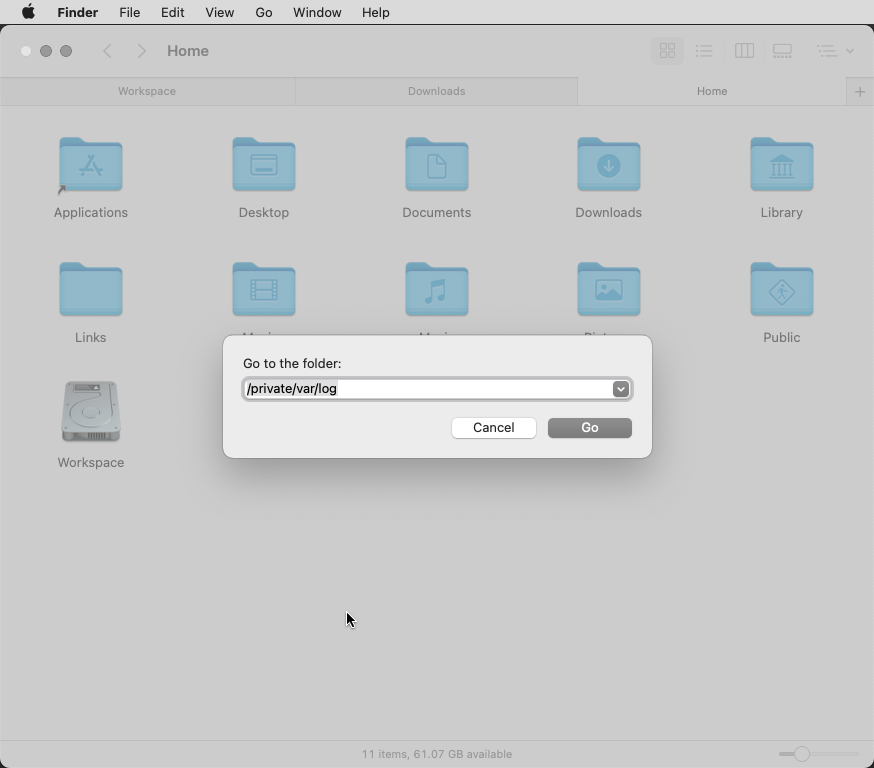Select the Home tab
Screen dimensions: 874x768
coord(712,91)
